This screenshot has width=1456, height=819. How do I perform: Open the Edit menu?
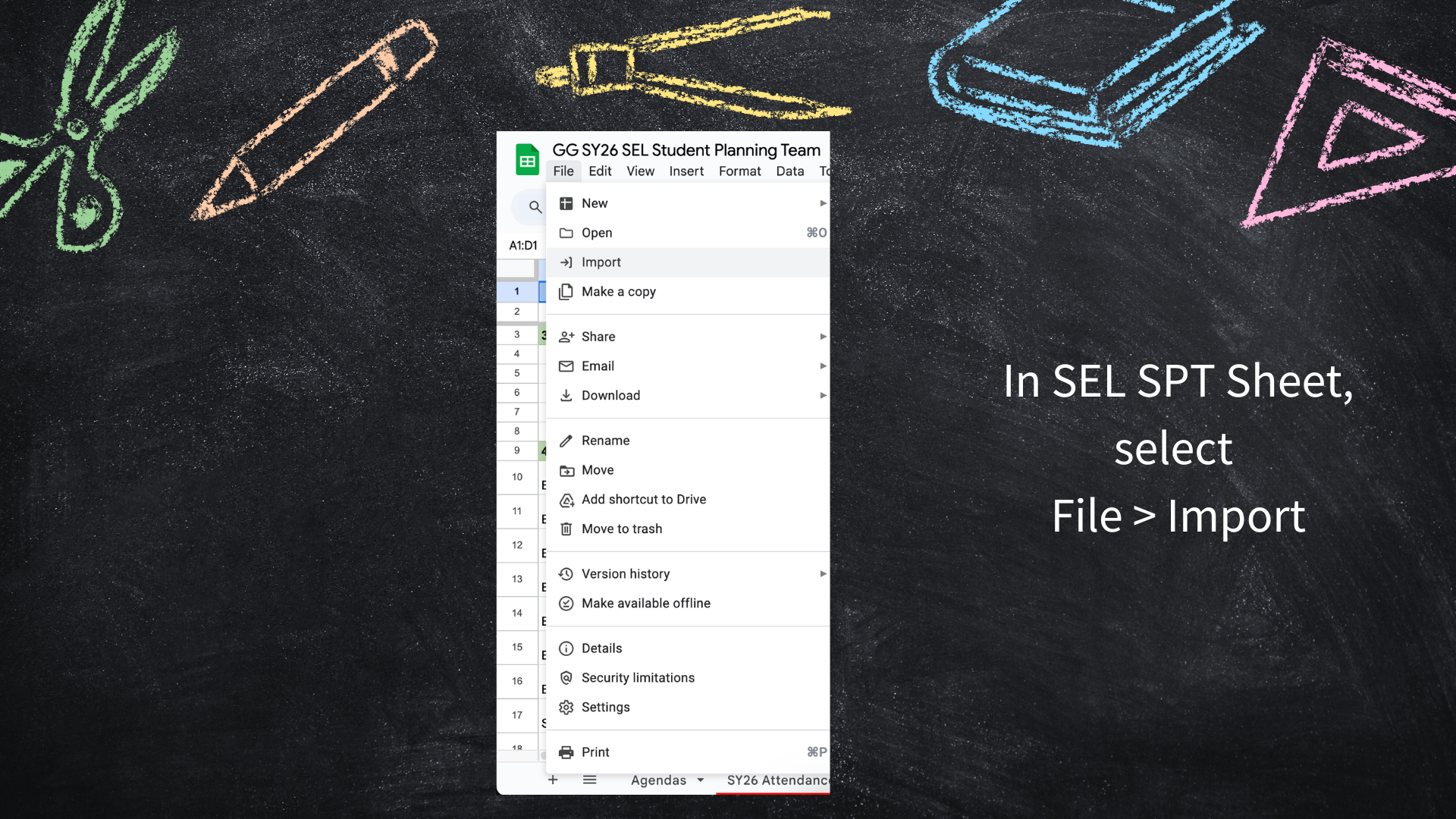[600, 171]
